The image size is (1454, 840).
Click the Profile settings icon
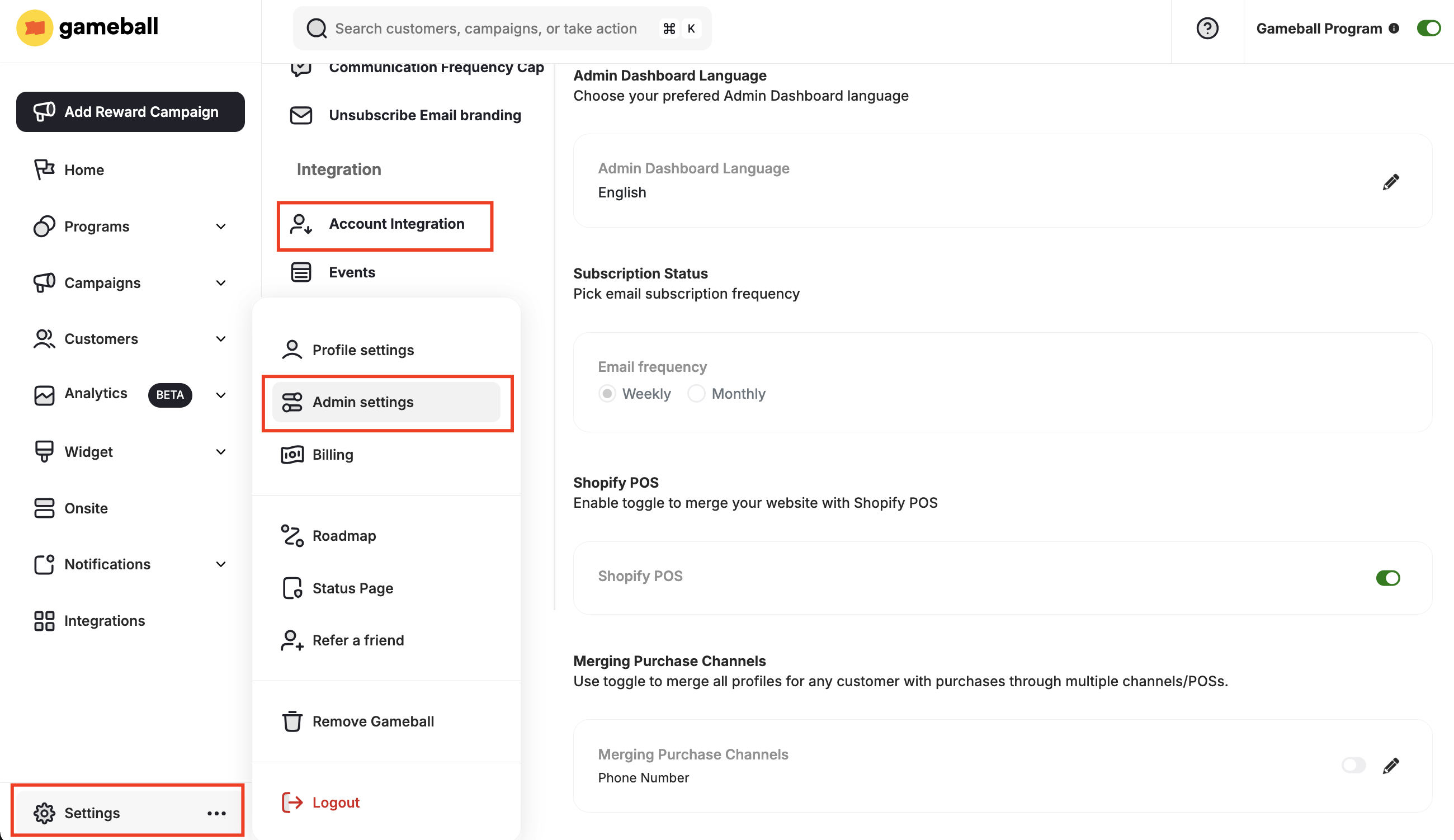pos(292,349)
